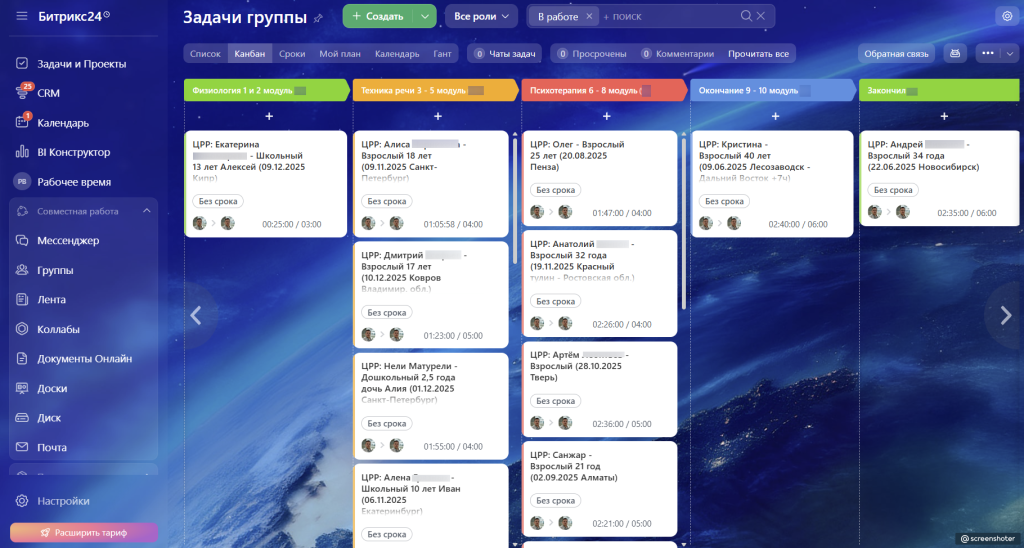The image size is (1024, 548).
Task: Open the Все роли dropdown
Action: coord(481,16)
